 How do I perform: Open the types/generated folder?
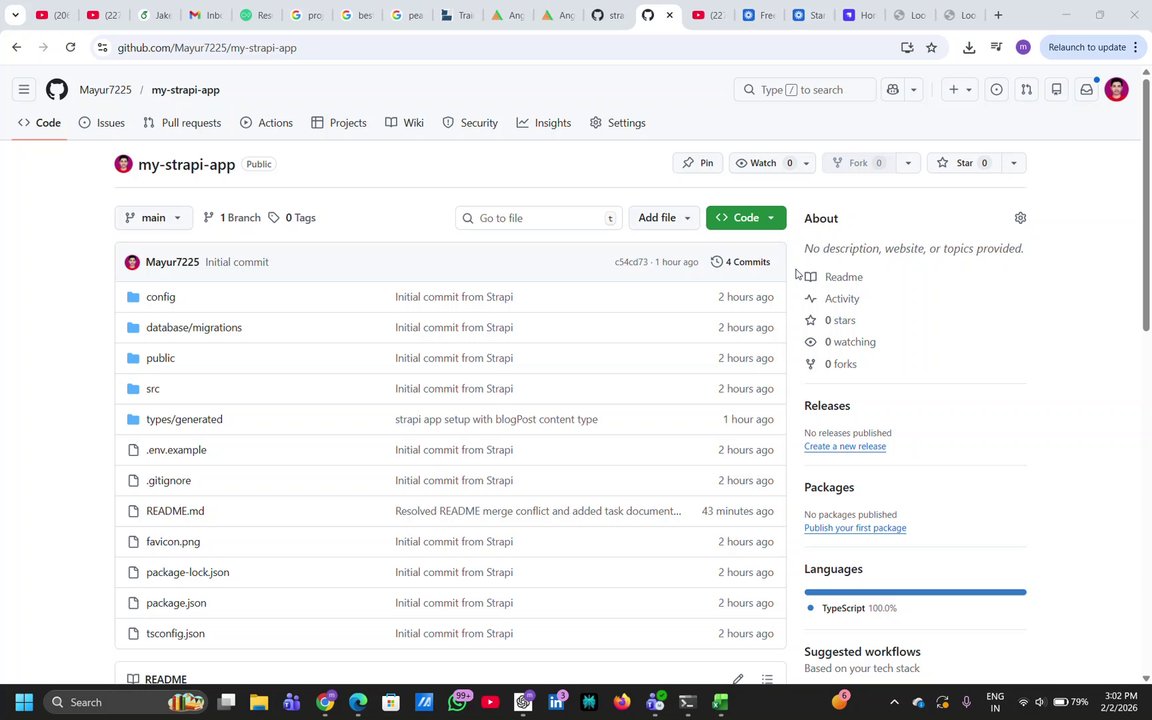pos(184,419)
